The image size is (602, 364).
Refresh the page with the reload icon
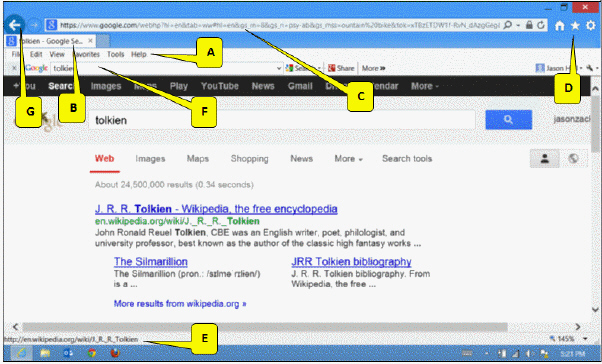(541, 25)
